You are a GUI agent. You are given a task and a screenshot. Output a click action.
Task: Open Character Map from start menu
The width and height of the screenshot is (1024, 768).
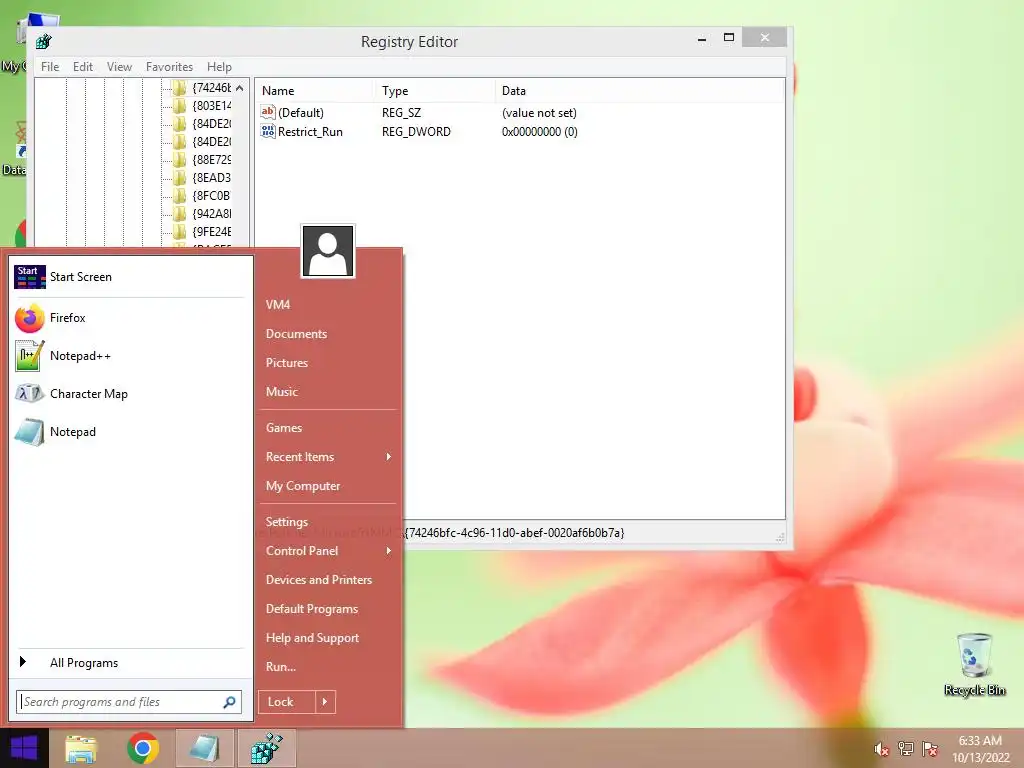coord(89,394)
